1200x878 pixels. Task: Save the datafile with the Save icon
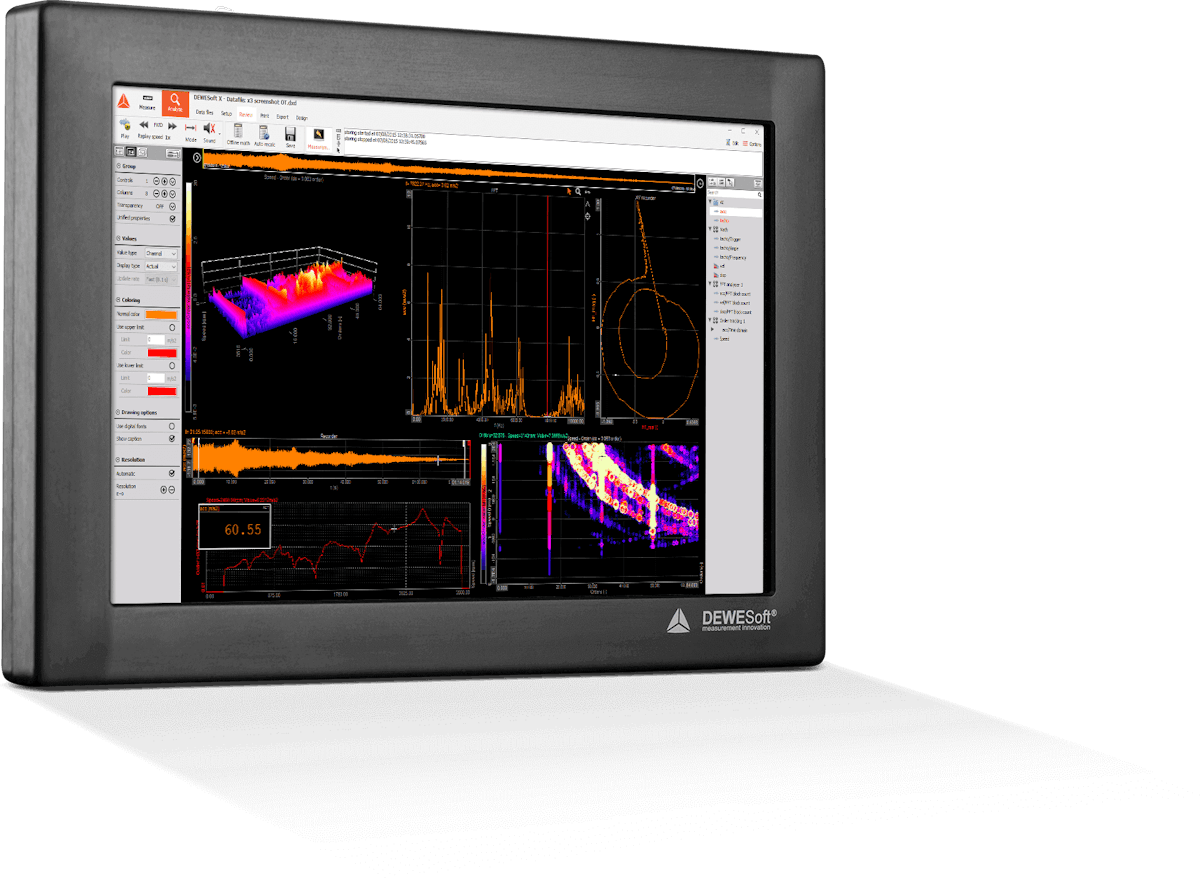(x=290, y=133)
